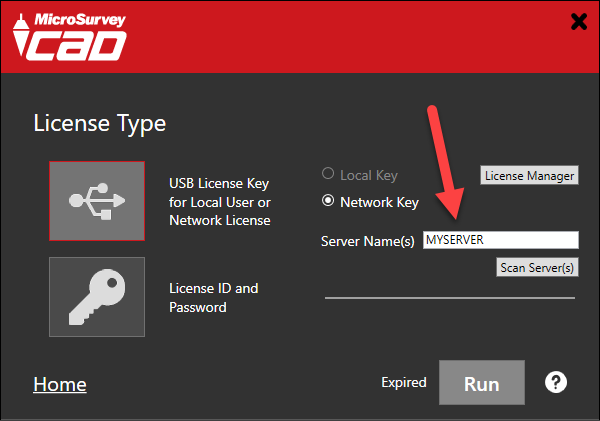The height and width of the screenshot is (421, 600).
Task: Click the 'License ID and Password' label
Action: pos(214,298)
